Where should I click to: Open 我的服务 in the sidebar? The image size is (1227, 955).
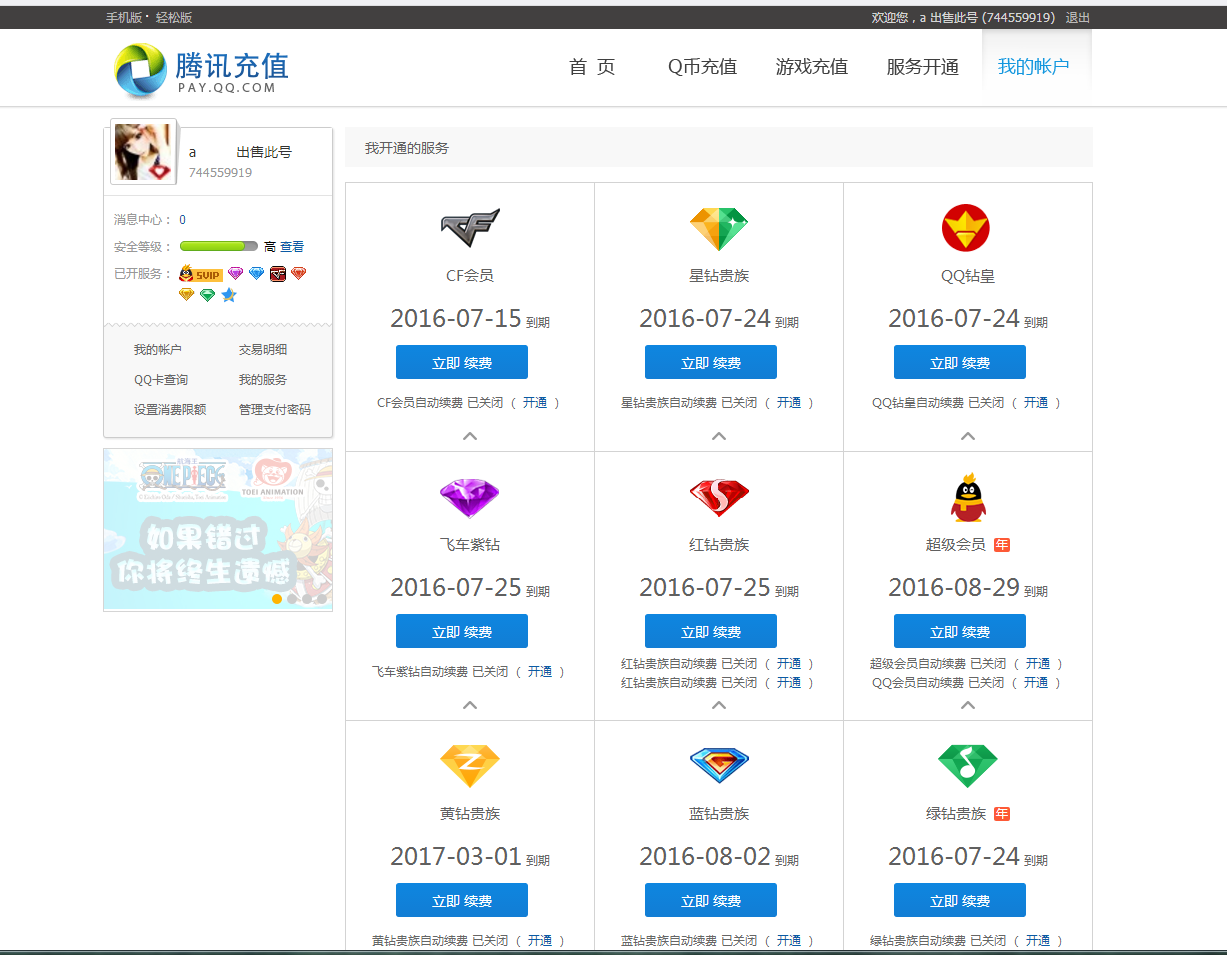click(x=263, y=380)
